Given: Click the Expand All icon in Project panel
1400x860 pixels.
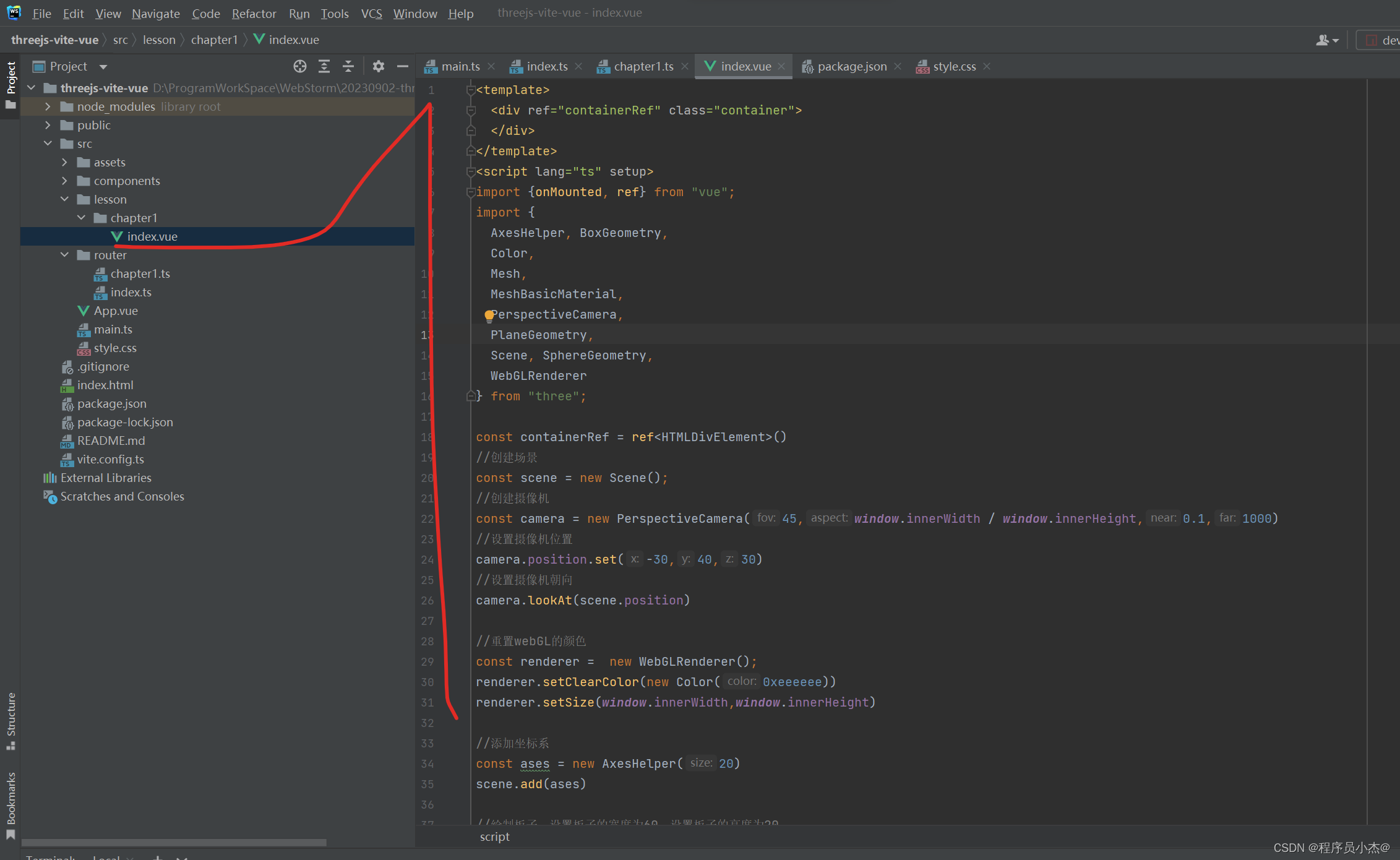Looking at the screenshot, I should coord(324,66).
